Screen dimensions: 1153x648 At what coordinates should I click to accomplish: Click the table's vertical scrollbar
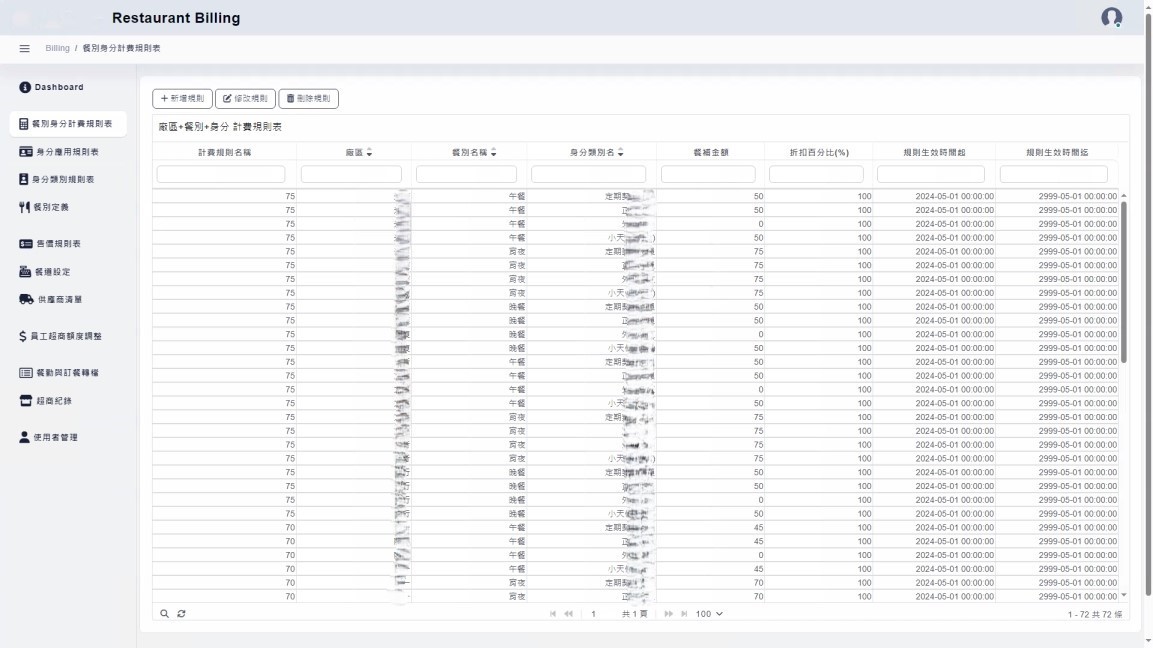(1123, 282)
